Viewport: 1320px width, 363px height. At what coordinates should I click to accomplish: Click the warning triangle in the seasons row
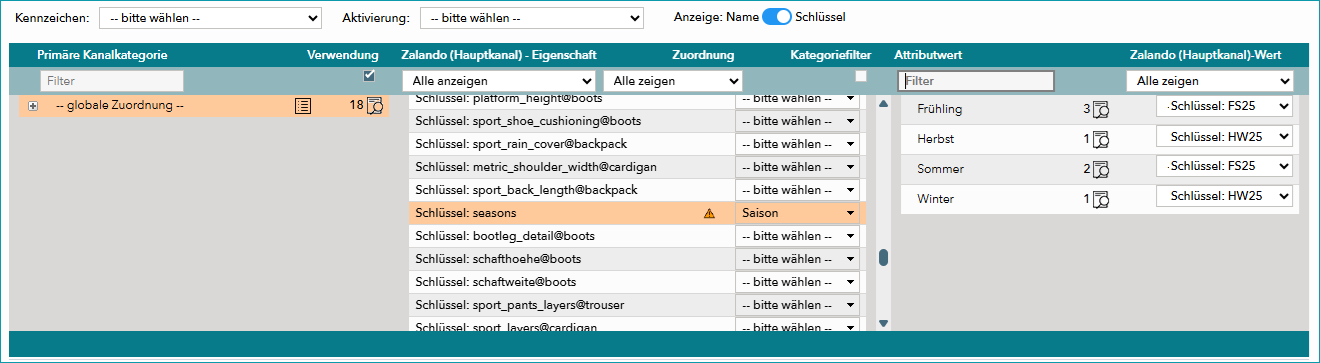pos(710,213)
